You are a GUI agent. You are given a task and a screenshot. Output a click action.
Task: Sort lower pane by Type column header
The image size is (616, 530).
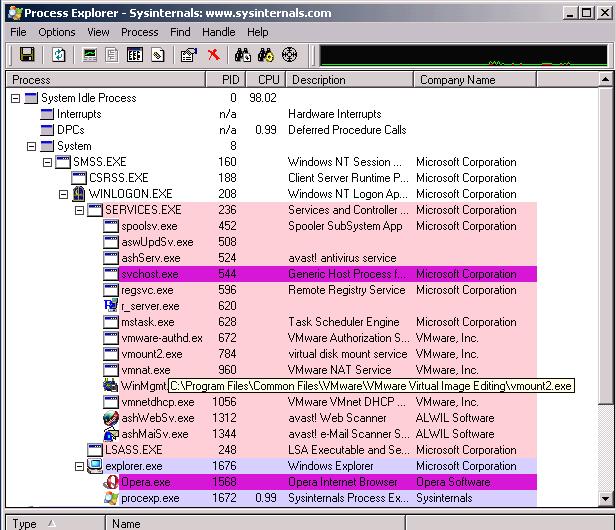55,523
